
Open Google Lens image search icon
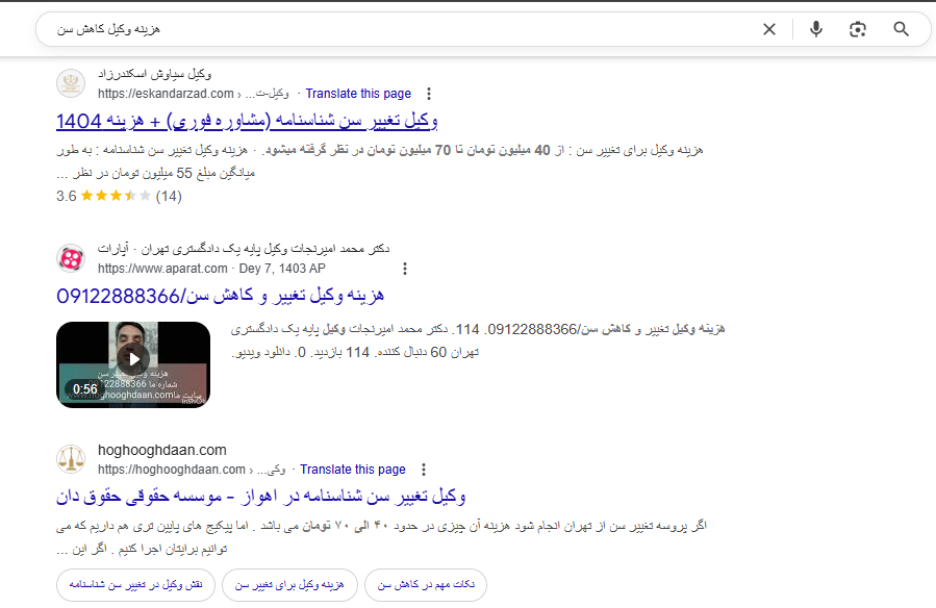pyautogui.click(x=858, y=29)
